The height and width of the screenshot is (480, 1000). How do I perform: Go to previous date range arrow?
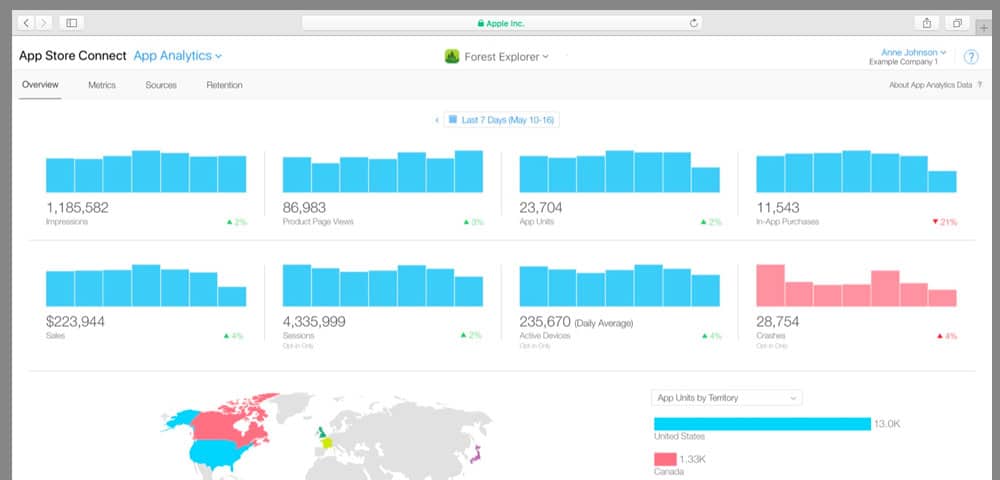pyautogui.click(x=437, y=120)
